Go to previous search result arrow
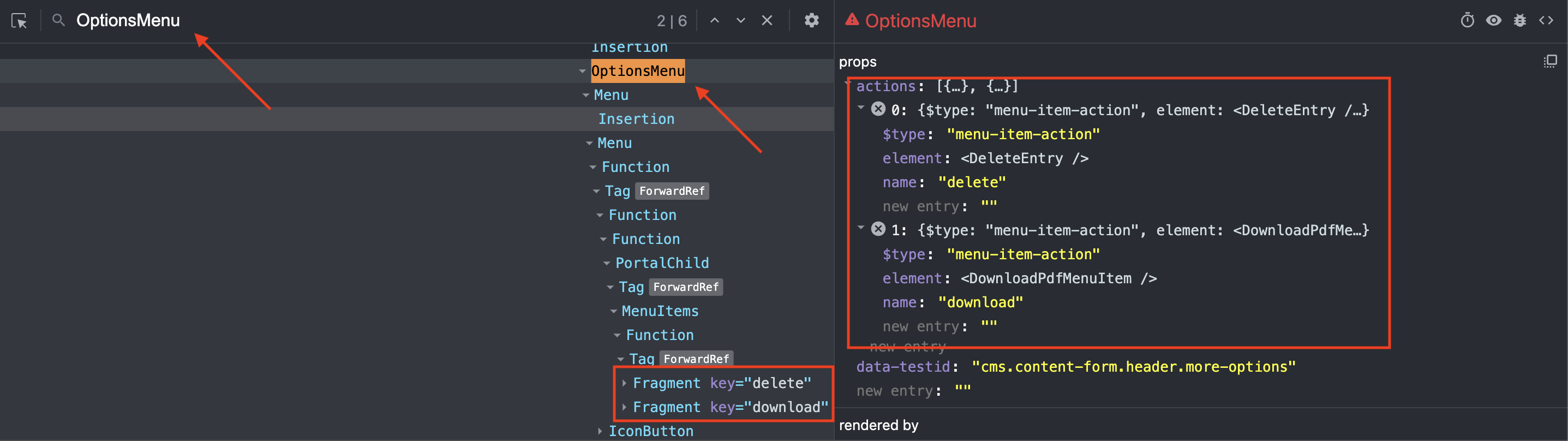 point(715,21)
